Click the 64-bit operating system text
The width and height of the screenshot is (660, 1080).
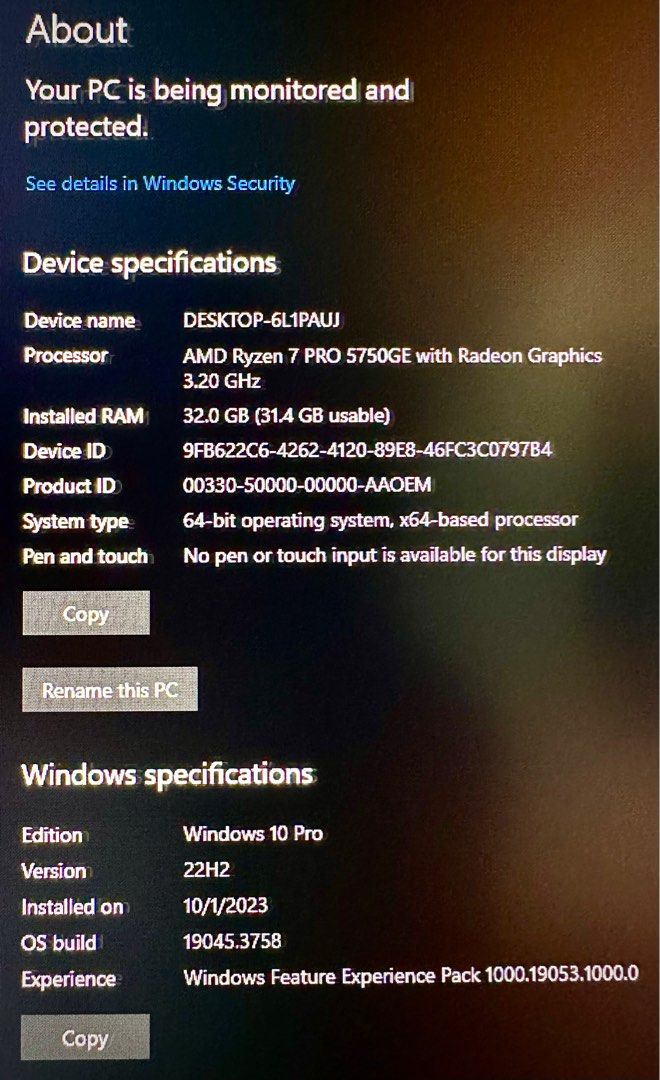(x=380, y=520)
